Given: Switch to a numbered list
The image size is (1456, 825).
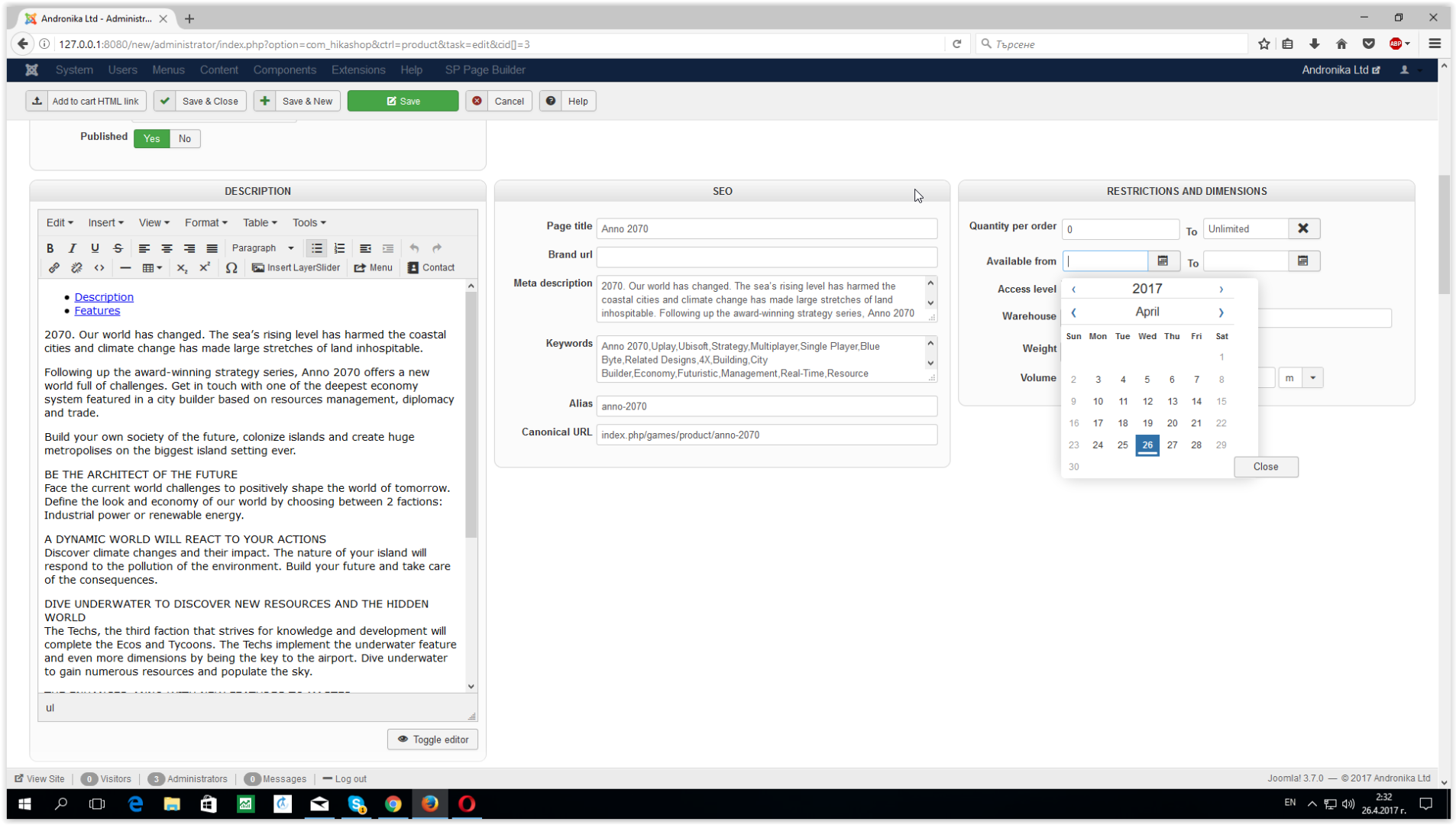Looking at the screenshot, I should [x=340, y=248].
